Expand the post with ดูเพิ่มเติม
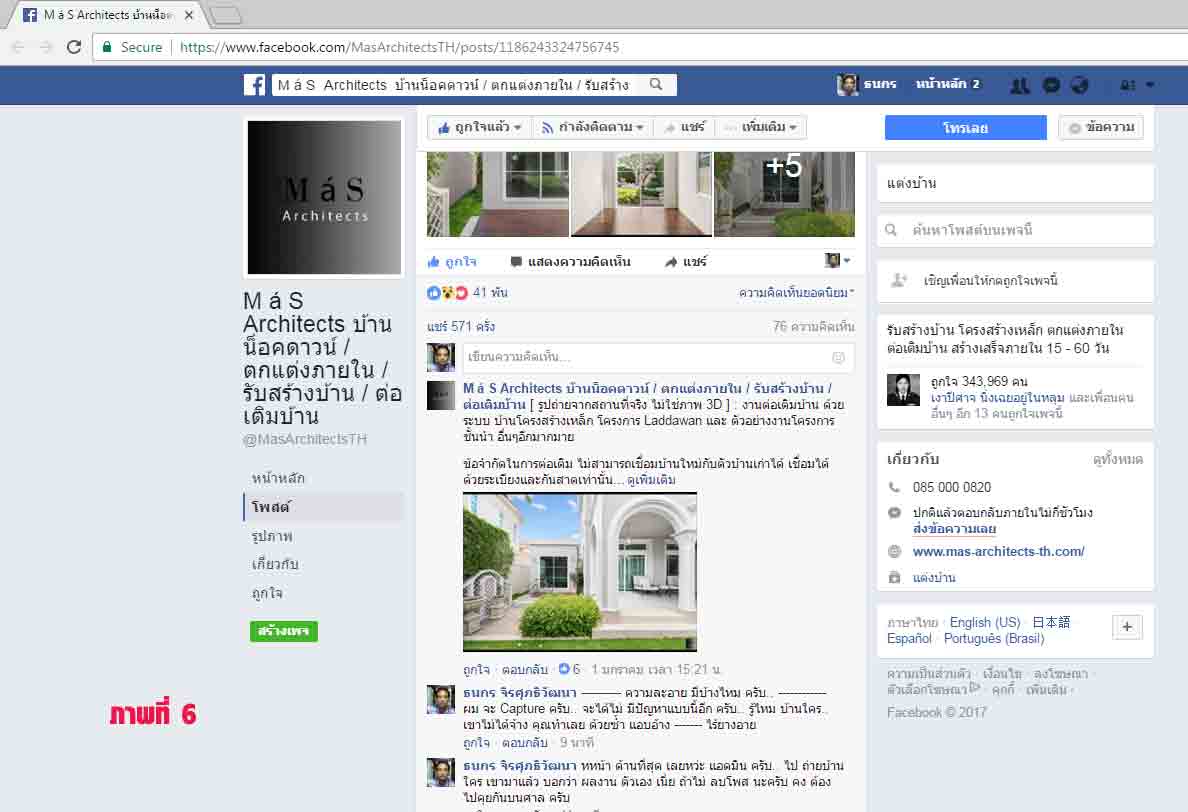This screenshot has height=812, width=1188. point(651,479)
